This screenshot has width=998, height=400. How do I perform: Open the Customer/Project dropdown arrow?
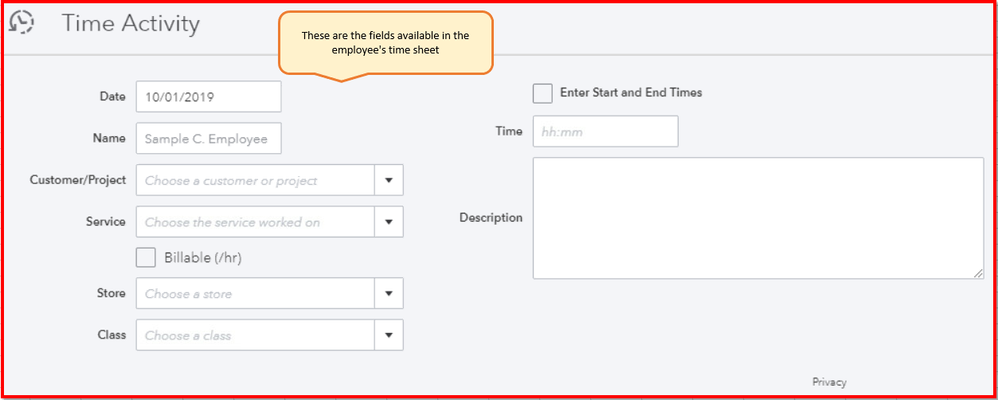[x=389, y=181]
